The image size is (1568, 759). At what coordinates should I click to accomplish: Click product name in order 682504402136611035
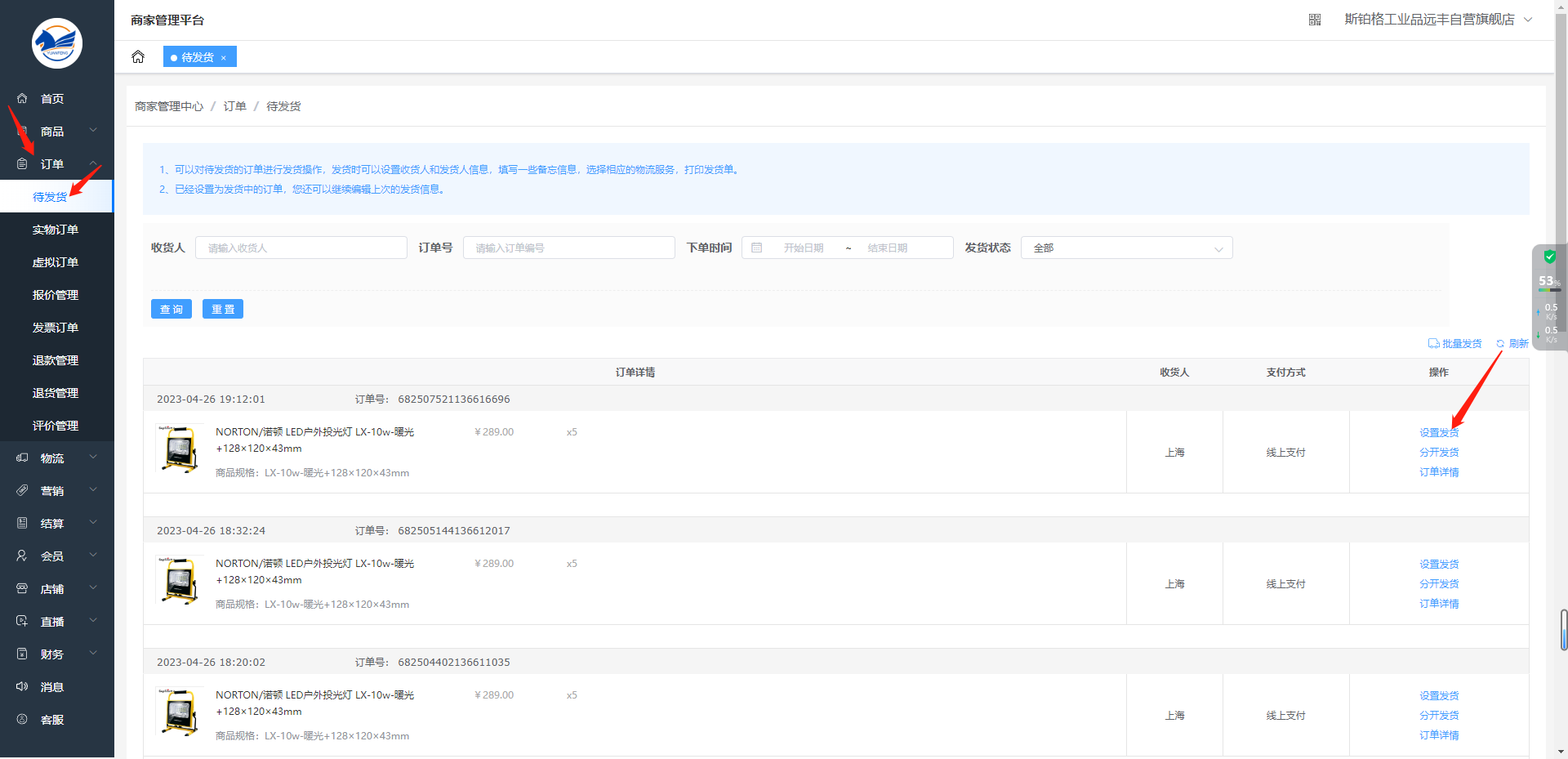coord(314,703)
